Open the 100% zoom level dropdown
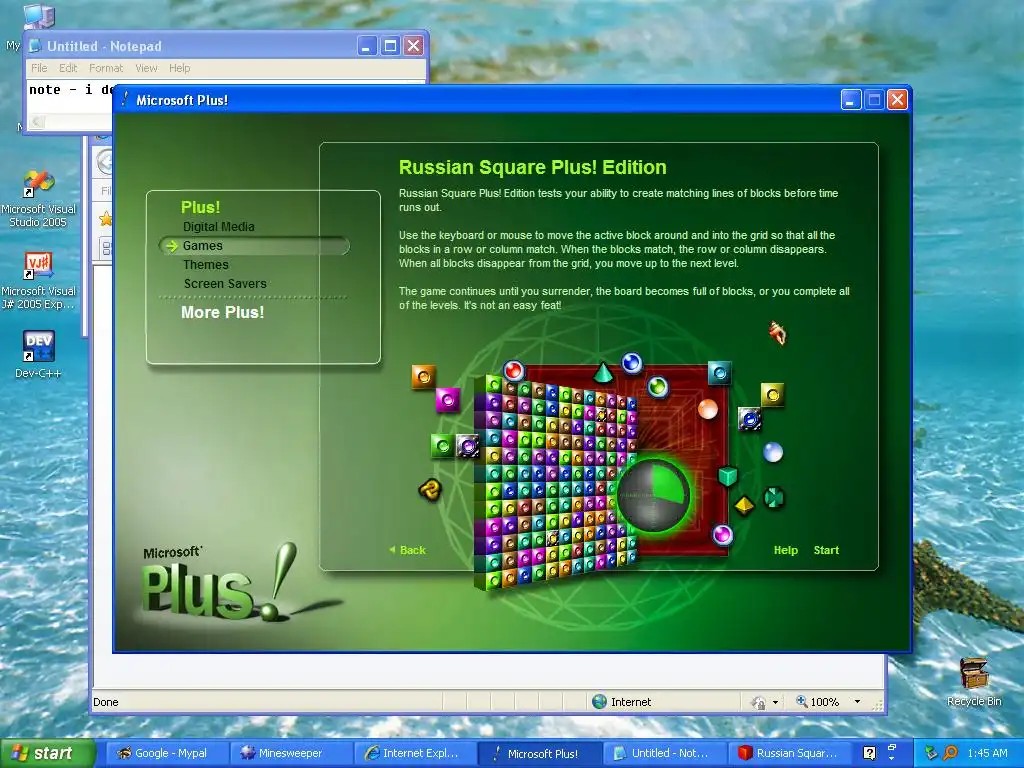The image size is (1024, 768). click(x=857, y=702)
